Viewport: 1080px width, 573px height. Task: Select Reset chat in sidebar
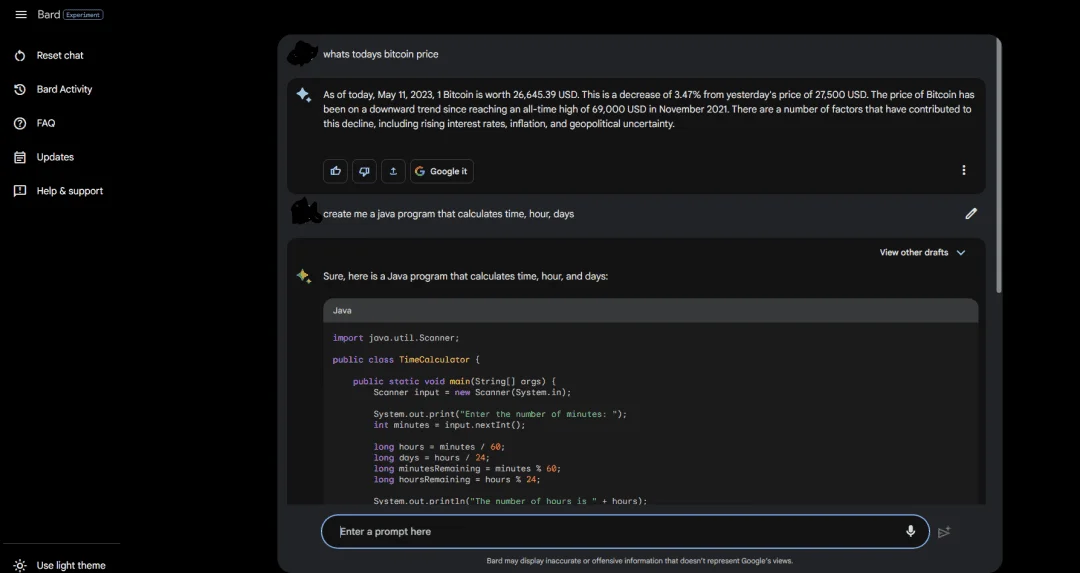[x=60, y=56]
